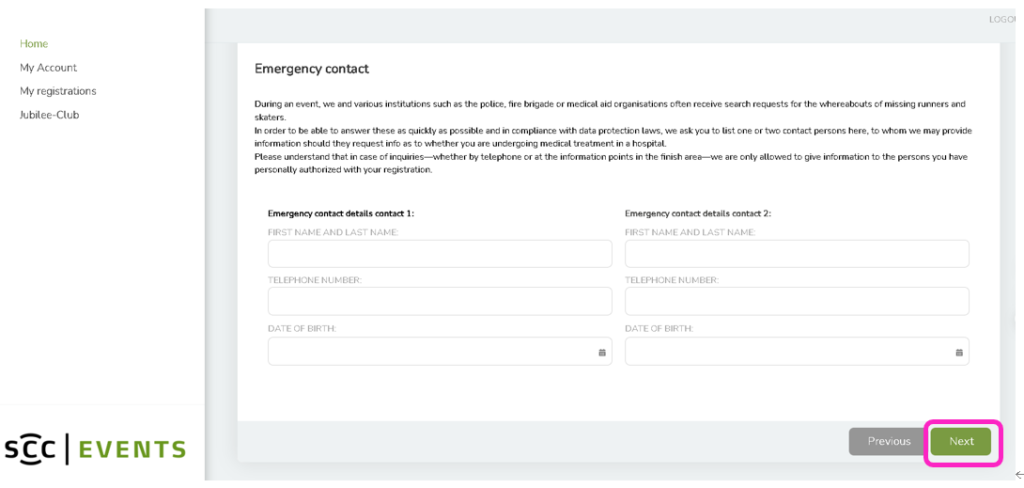Focus contact 1 first and last name field

pyautogui.click(x=440, y=253)
